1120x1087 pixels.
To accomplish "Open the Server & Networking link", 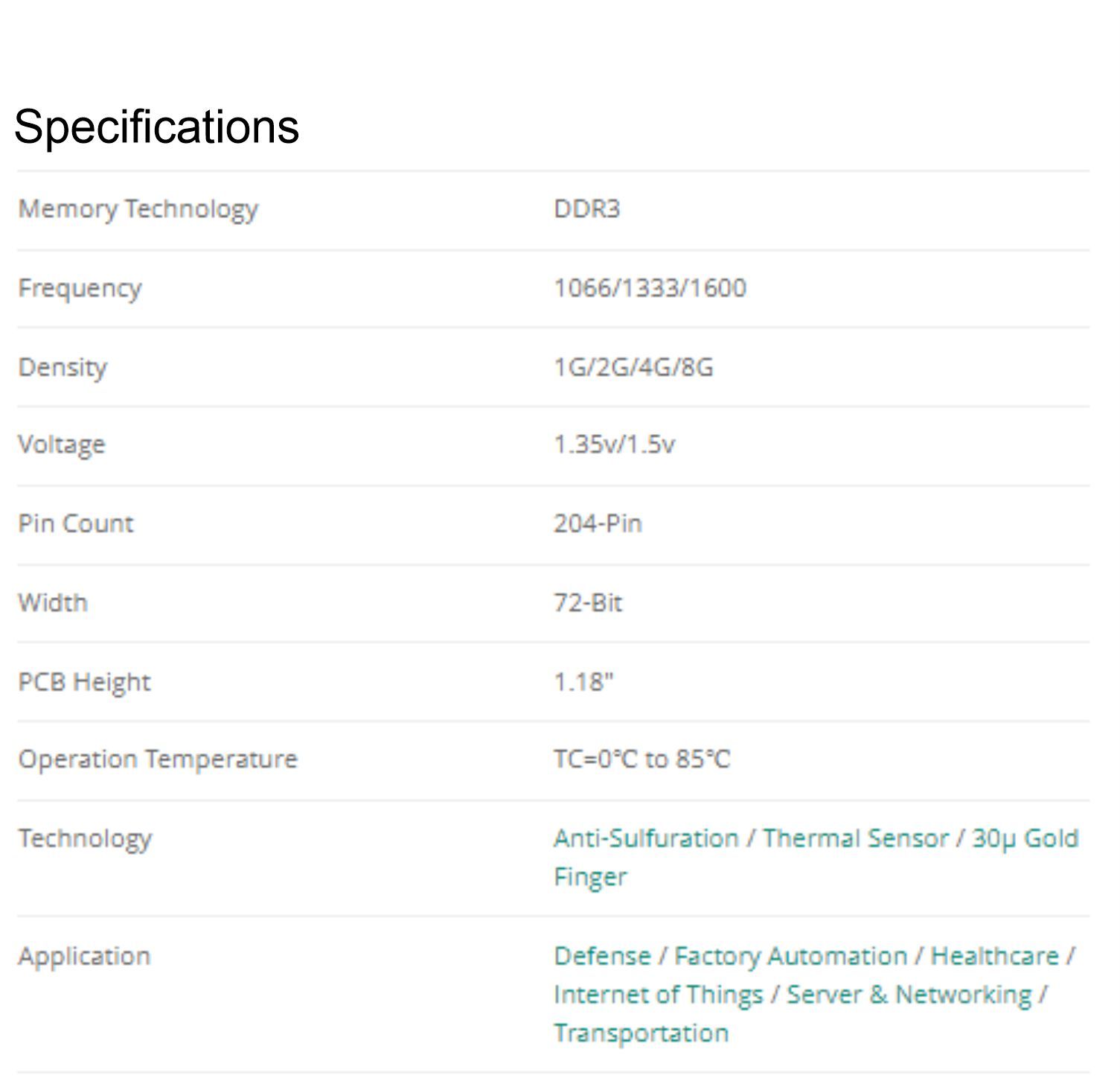I will (x=909, y=995).
